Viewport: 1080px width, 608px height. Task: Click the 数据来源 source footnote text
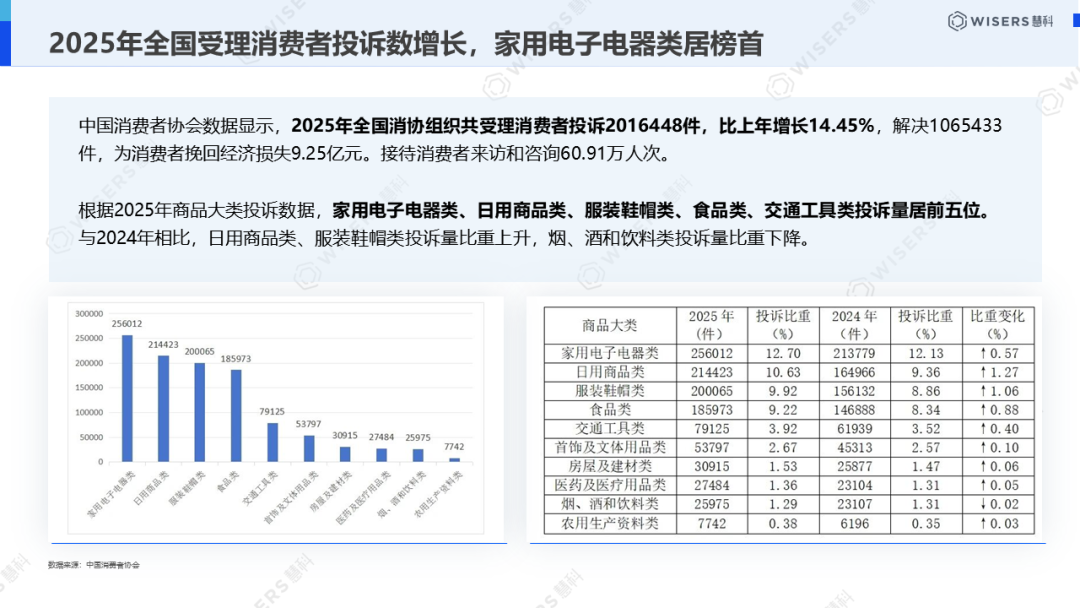(x=94, y=565)
